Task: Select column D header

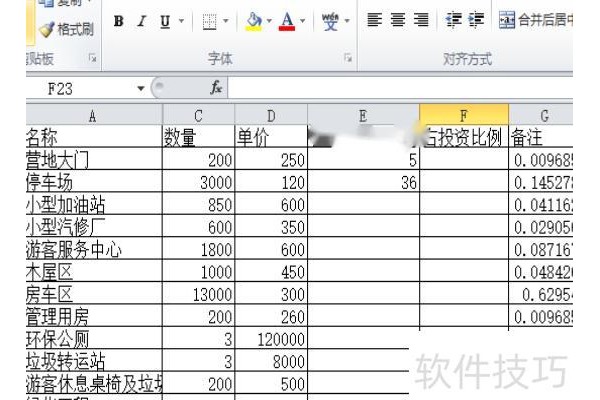Action: coord(271,116)
